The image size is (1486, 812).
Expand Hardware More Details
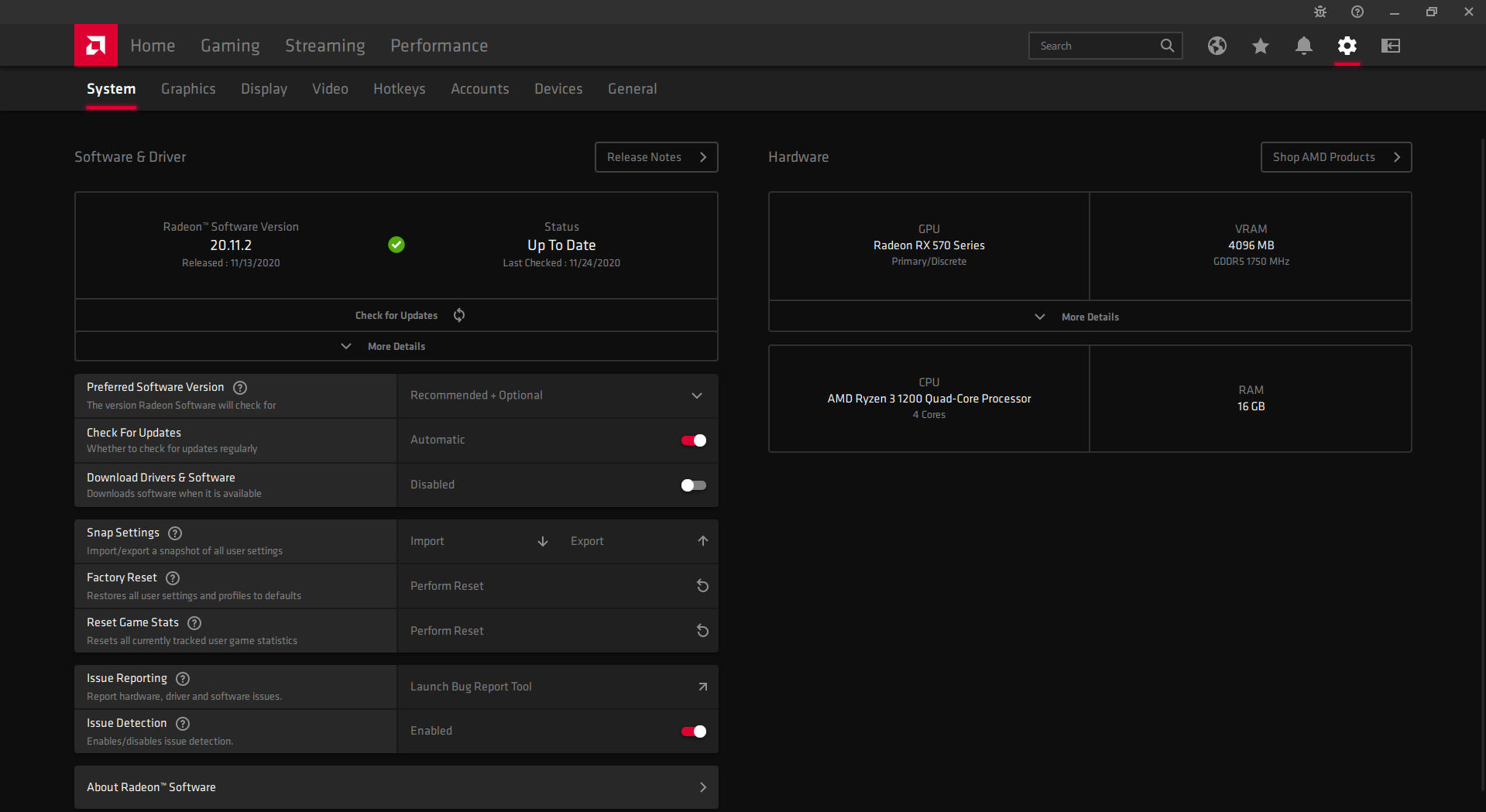pos(1090,317)
